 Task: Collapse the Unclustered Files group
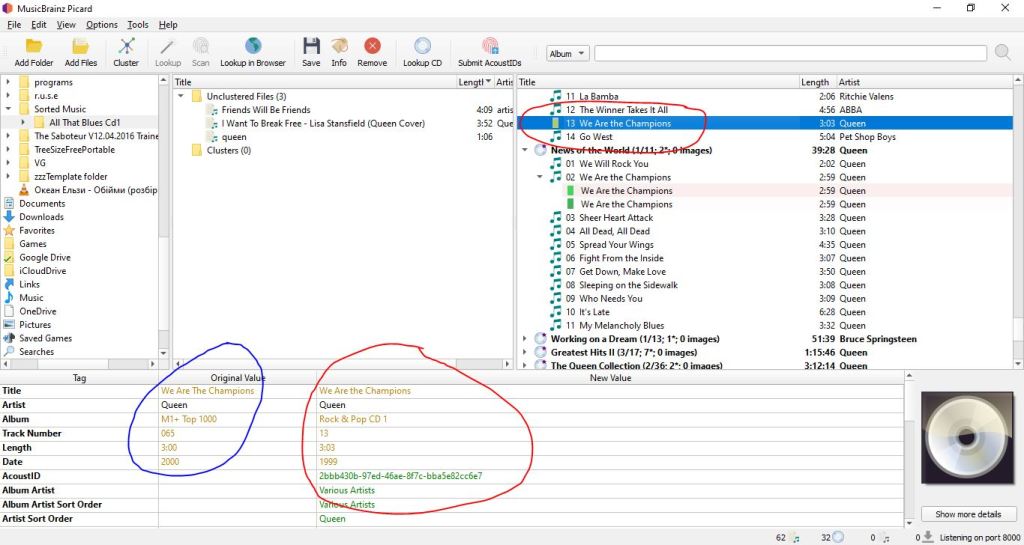[x=182, y=97]
